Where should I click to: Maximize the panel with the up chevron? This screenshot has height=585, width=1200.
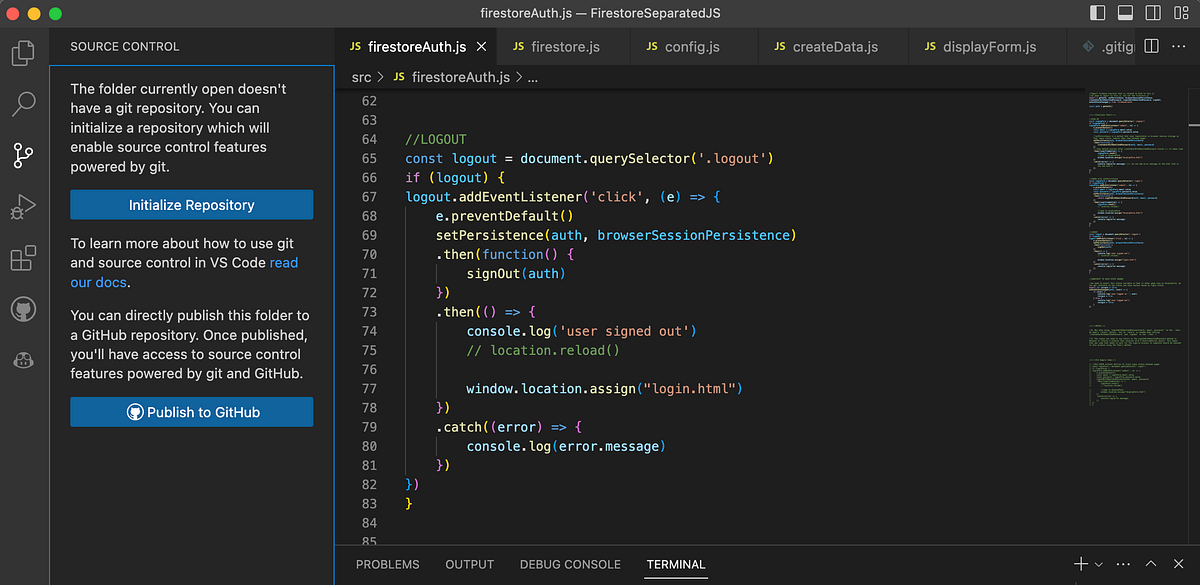(1151, 564)
